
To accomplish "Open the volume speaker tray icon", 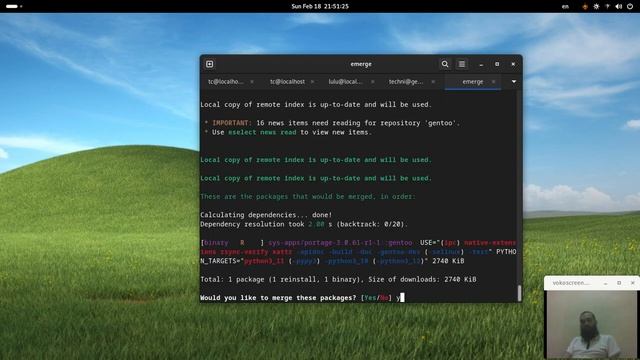I will tap(619, 6).
